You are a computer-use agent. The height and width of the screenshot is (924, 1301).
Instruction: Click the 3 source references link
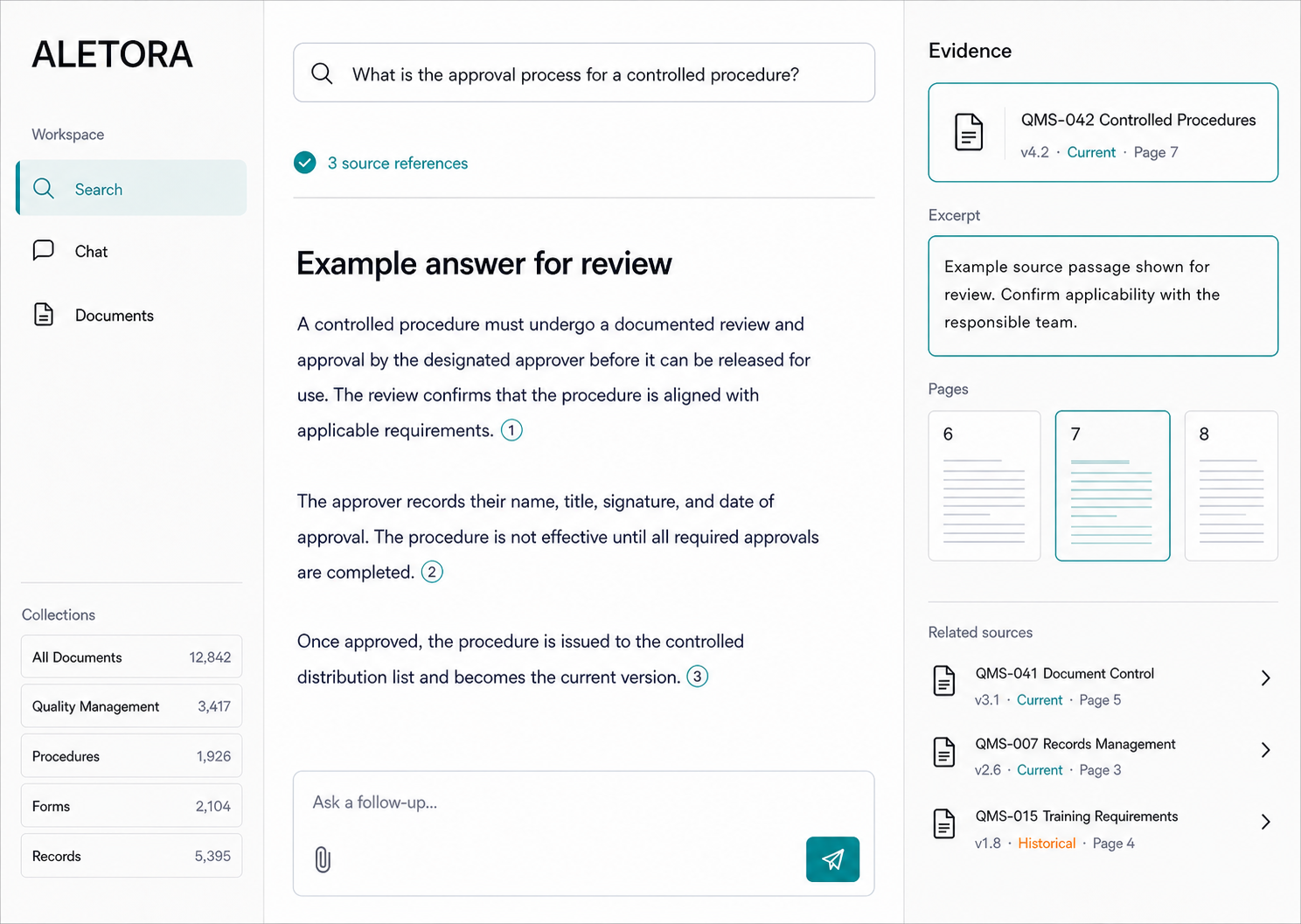click(x=398, y=163)
